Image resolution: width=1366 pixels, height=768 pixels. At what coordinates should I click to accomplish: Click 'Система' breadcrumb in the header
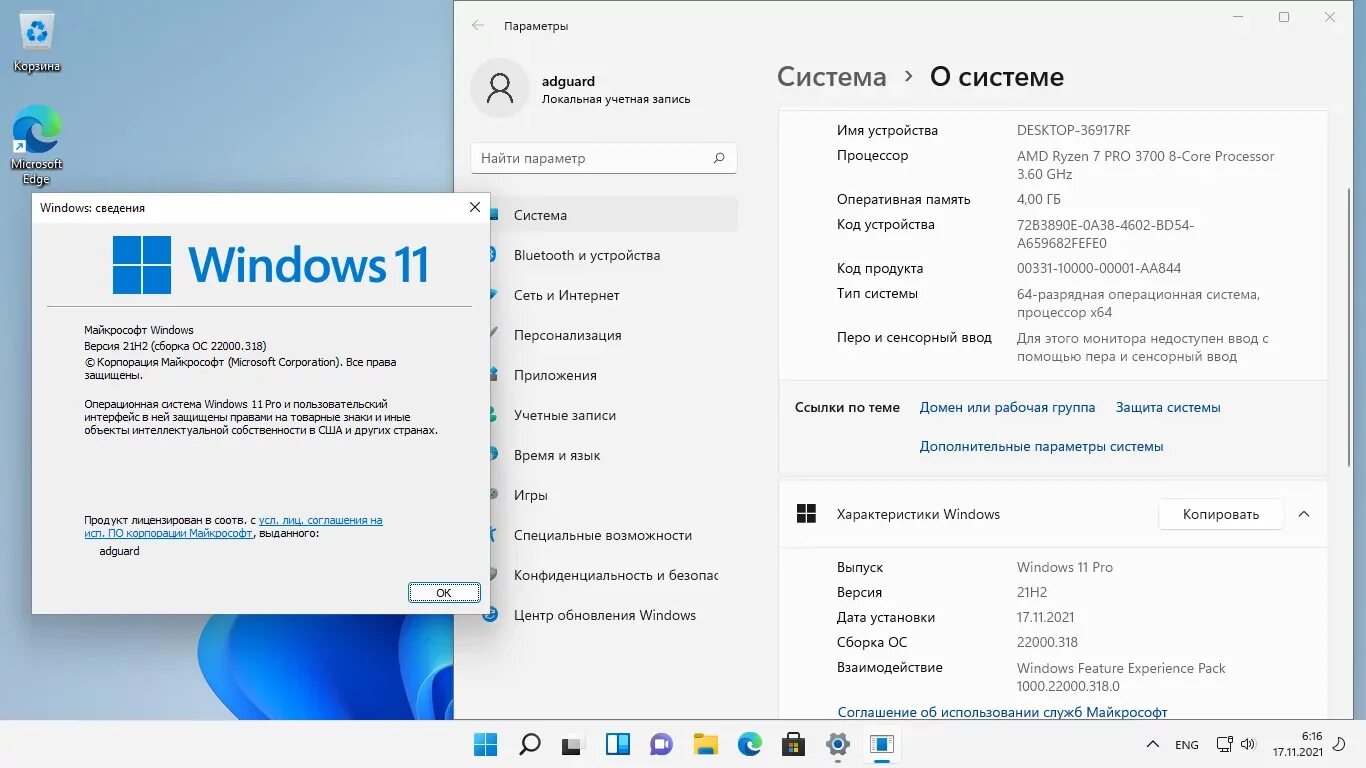832,77
